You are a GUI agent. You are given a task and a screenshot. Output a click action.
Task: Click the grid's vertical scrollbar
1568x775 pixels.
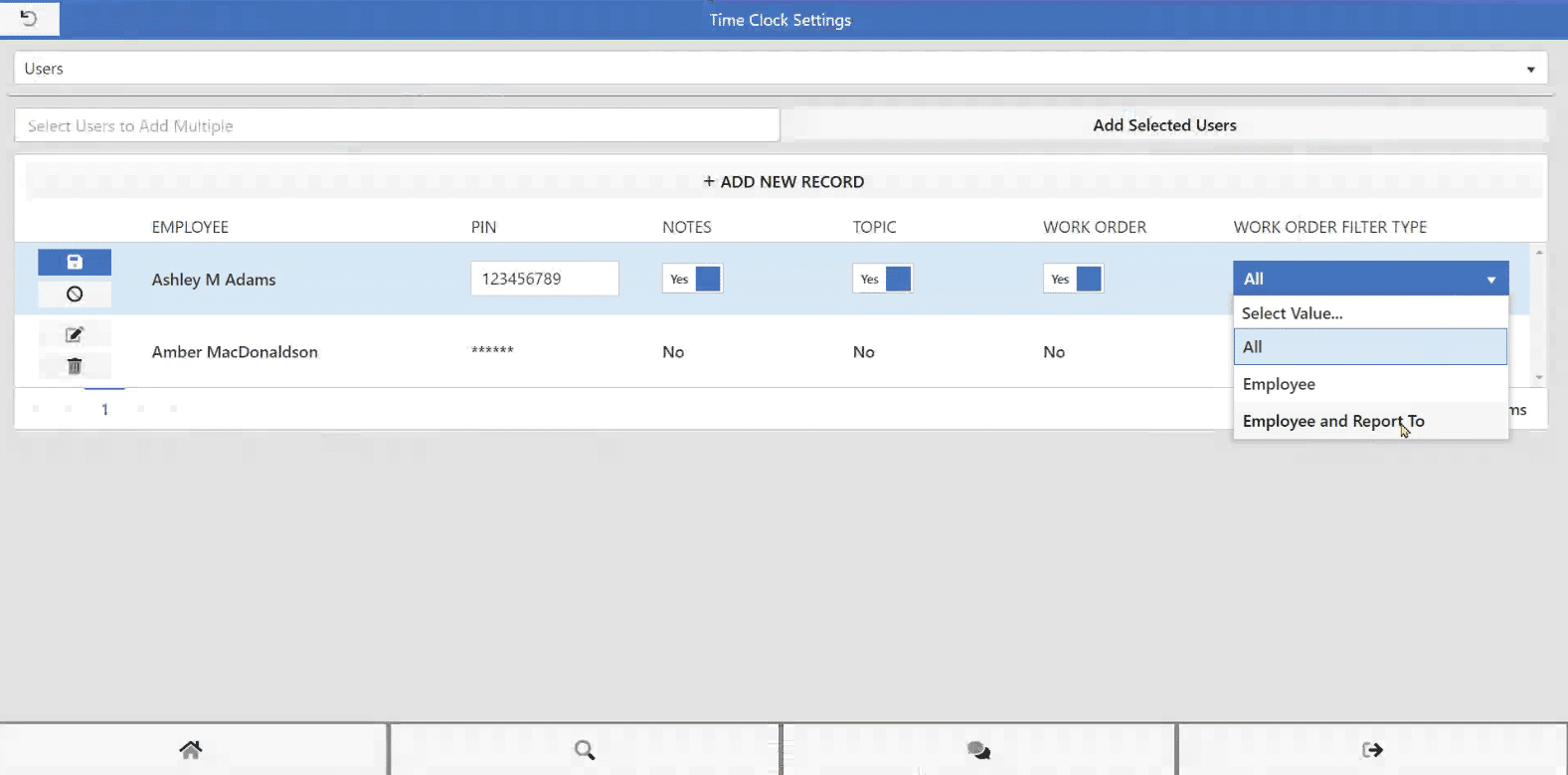pos(1539,314)
